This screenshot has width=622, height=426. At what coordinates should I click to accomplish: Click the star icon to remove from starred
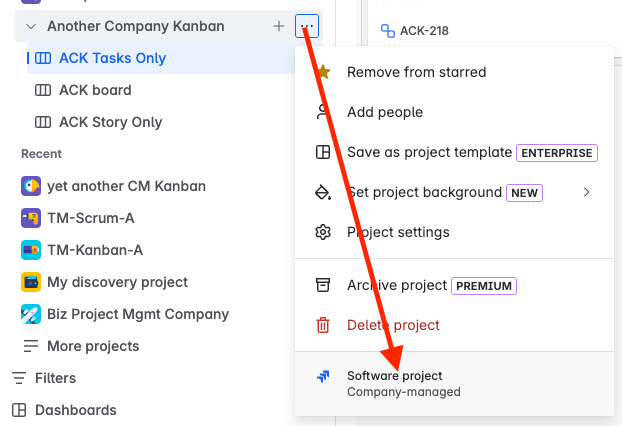coord(323,72)
